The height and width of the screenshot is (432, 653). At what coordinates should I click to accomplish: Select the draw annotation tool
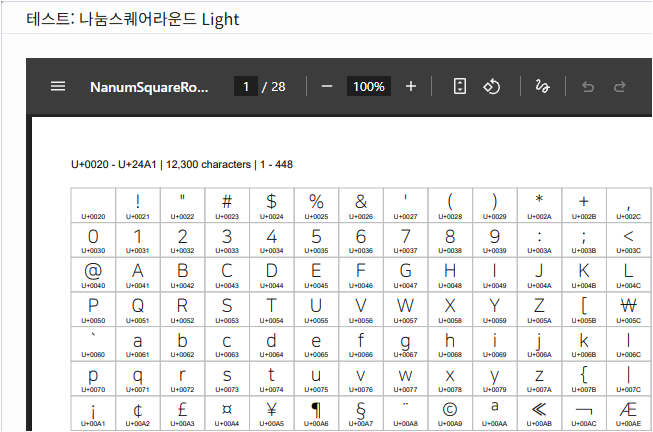(x=542, y=86)
